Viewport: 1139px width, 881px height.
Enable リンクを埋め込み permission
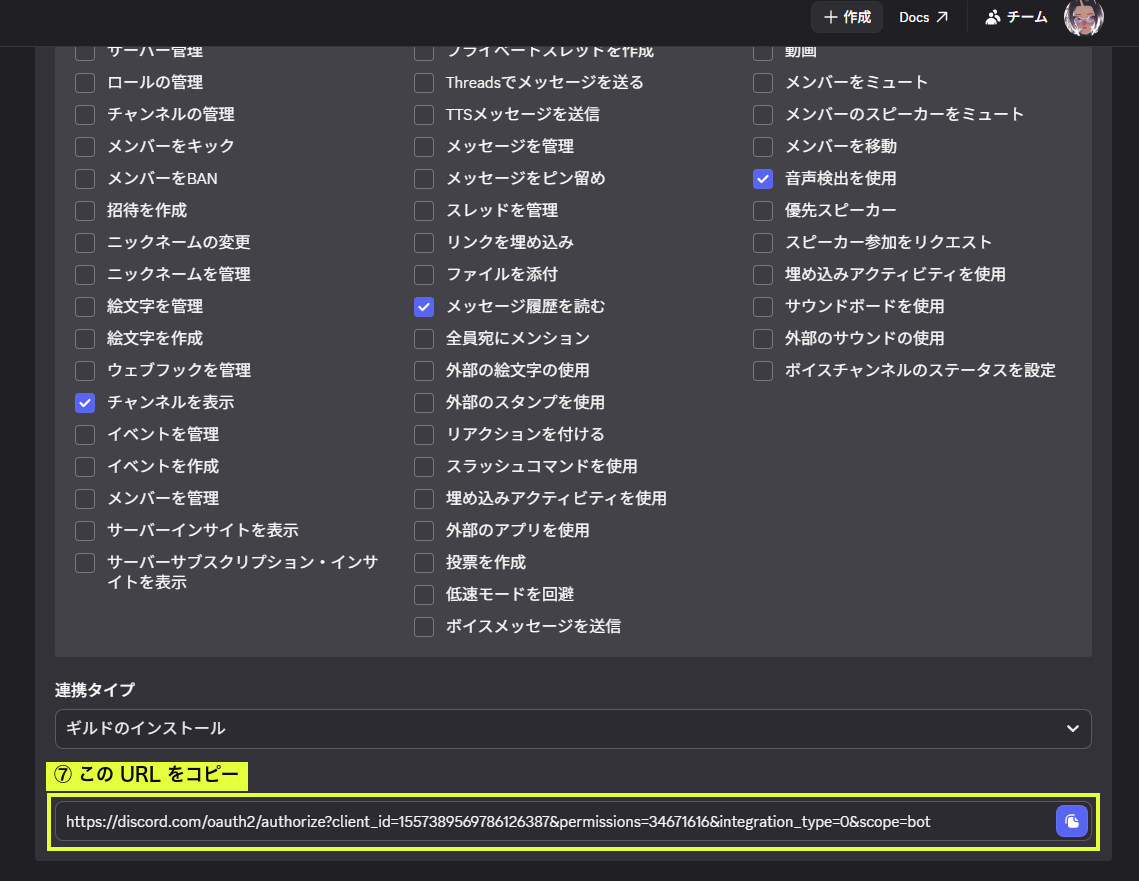[424, 243]
